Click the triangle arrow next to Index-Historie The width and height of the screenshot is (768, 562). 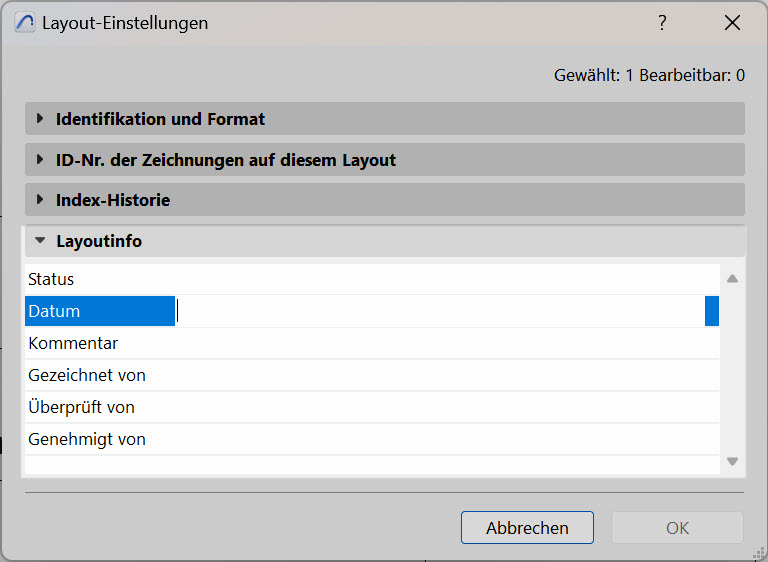pos(40,199)
